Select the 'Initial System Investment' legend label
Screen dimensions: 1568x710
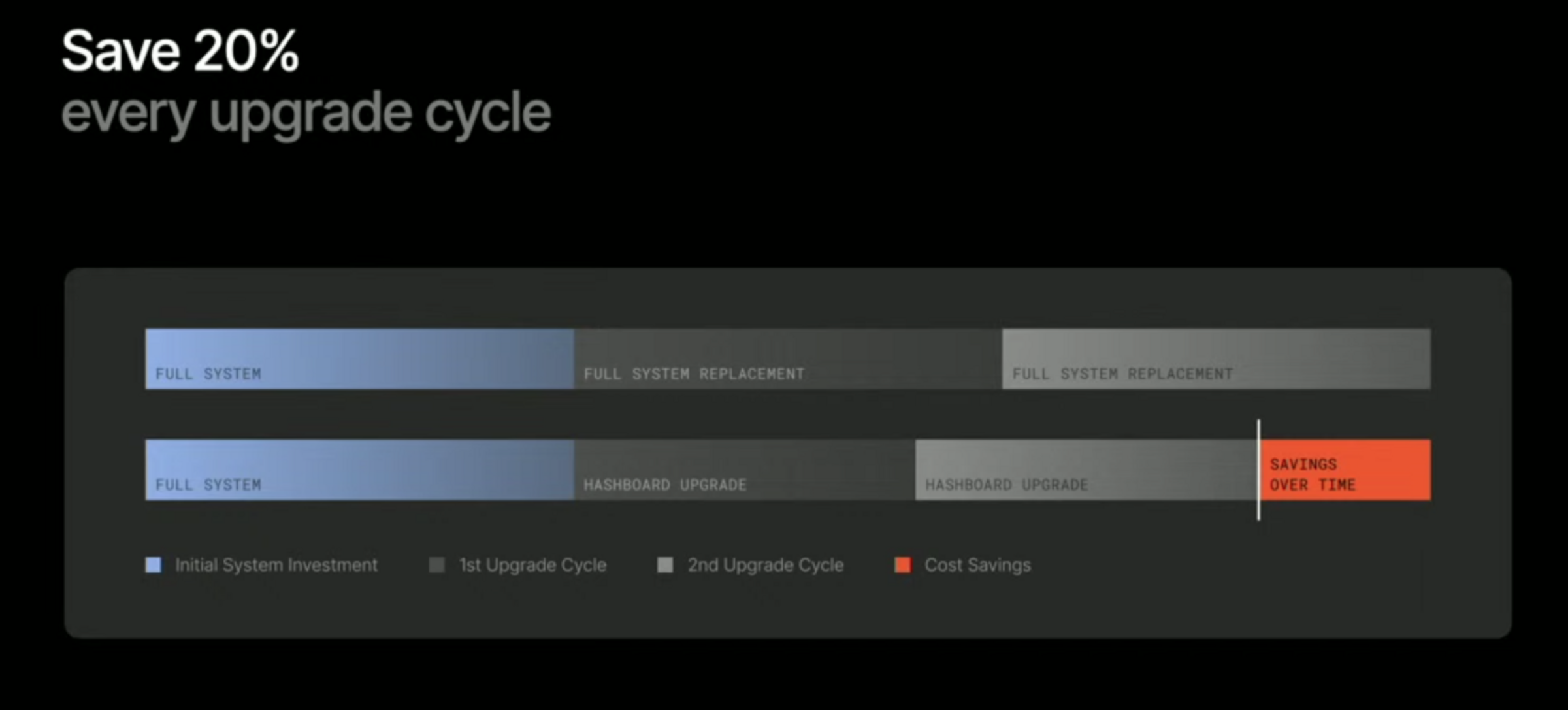(x=276, y=565)
